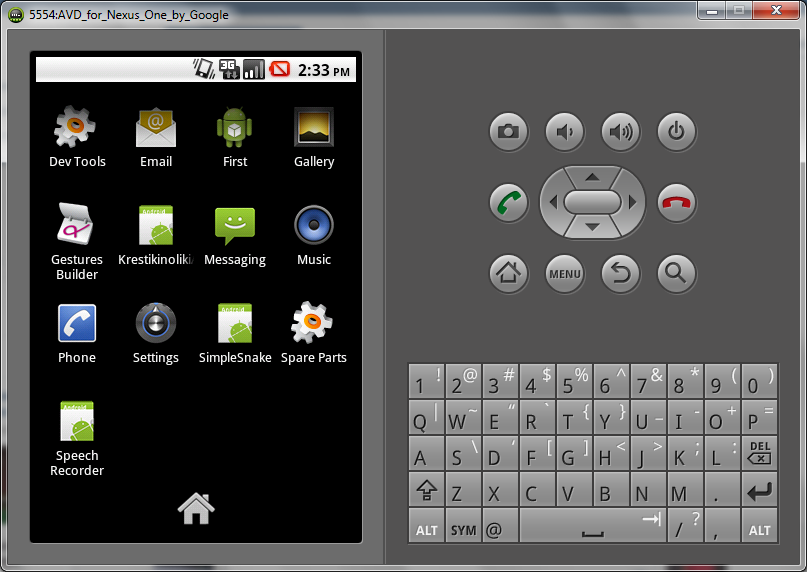The height and width of the screenshot is (572, 807).
Task: Click the power hardware button
Action: tap(676, 132)
